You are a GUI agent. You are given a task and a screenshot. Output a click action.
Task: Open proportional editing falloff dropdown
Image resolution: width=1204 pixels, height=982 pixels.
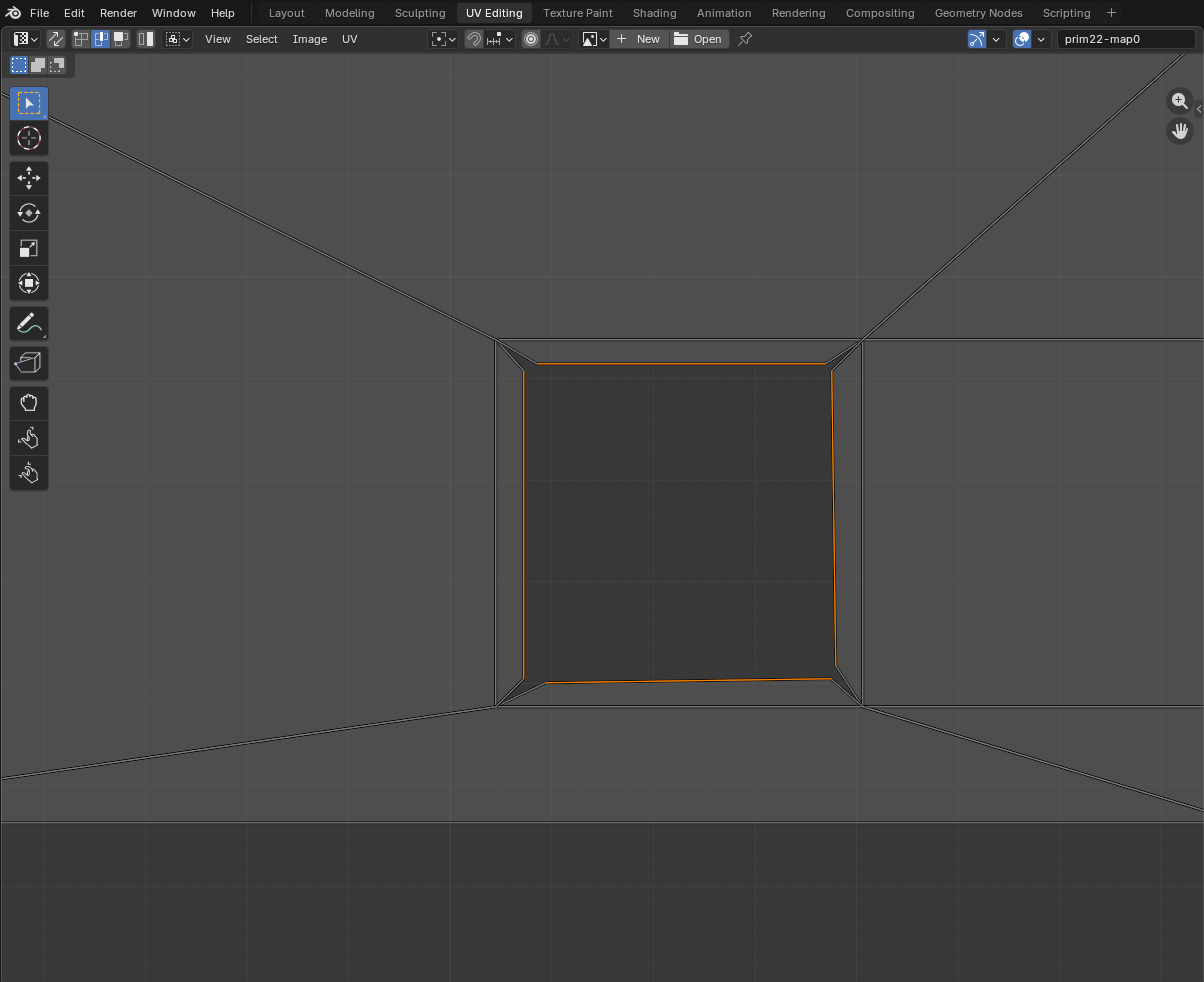pos(557,39)
